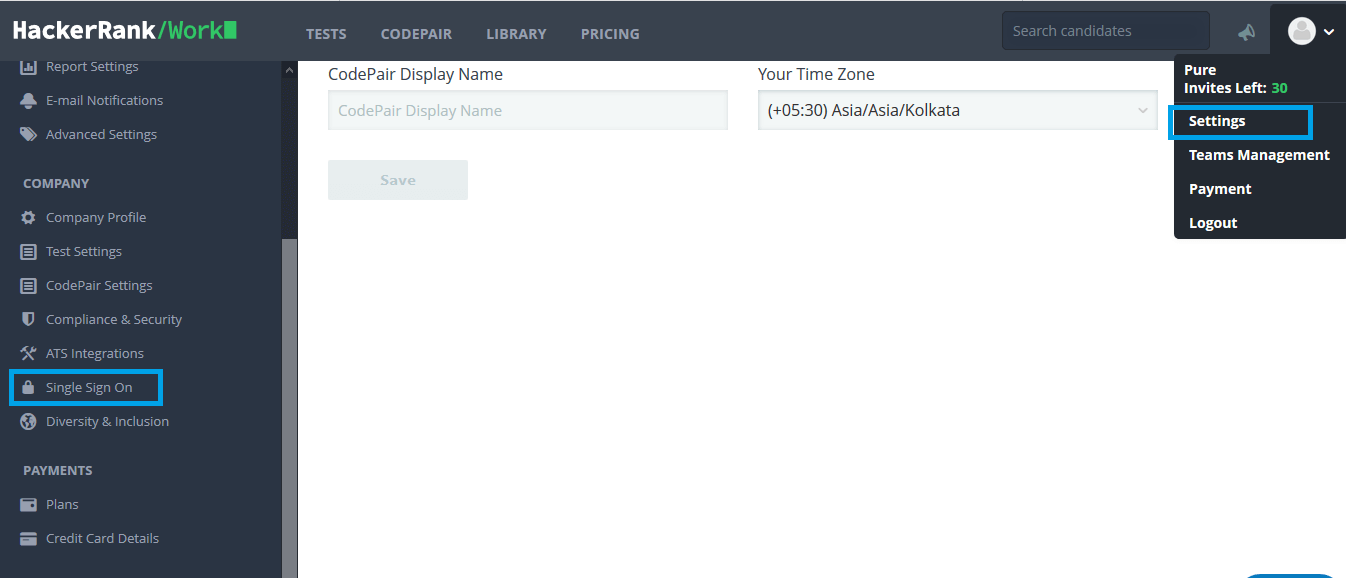
Task: Click the Company Profile gear icon
Action: point(28,218)
